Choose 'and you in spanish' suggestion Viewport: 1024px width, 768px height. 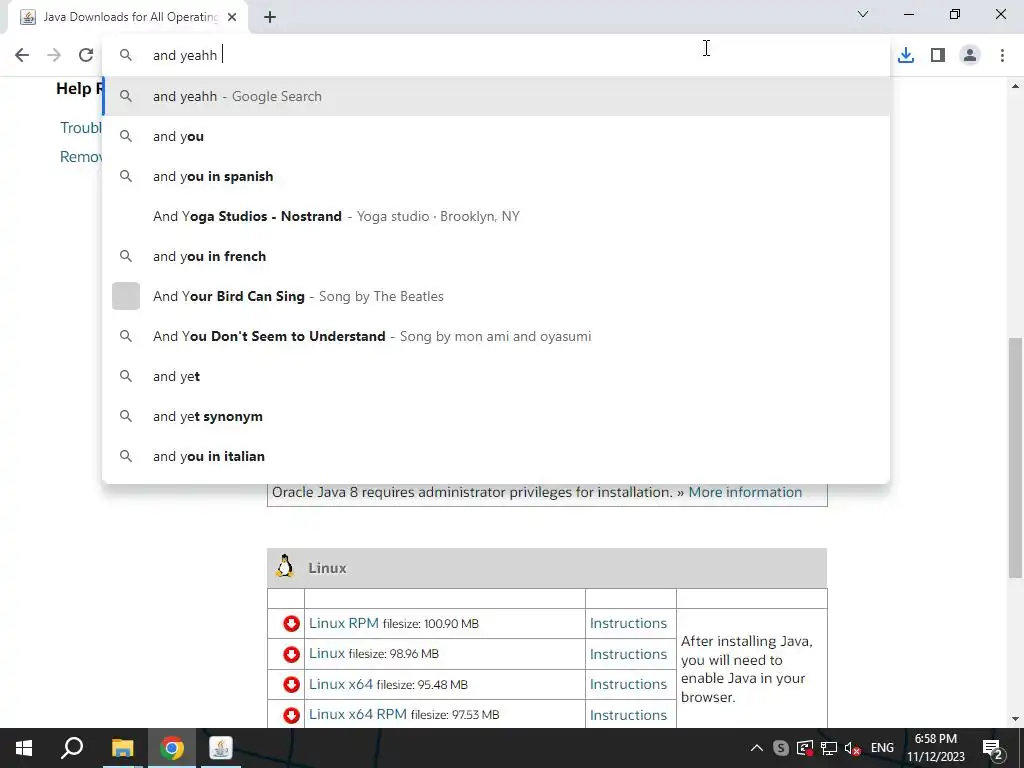(496, 176)
